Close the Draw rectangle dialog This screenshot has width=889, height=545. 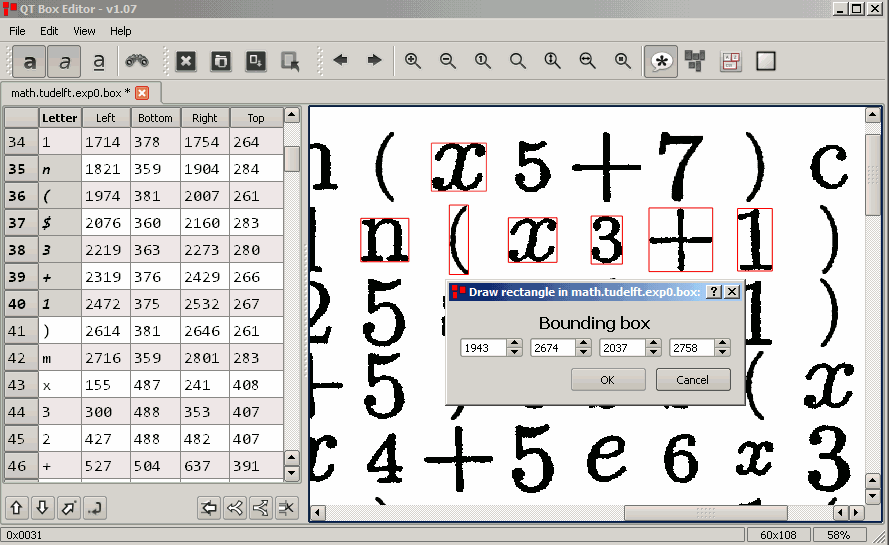732,291
